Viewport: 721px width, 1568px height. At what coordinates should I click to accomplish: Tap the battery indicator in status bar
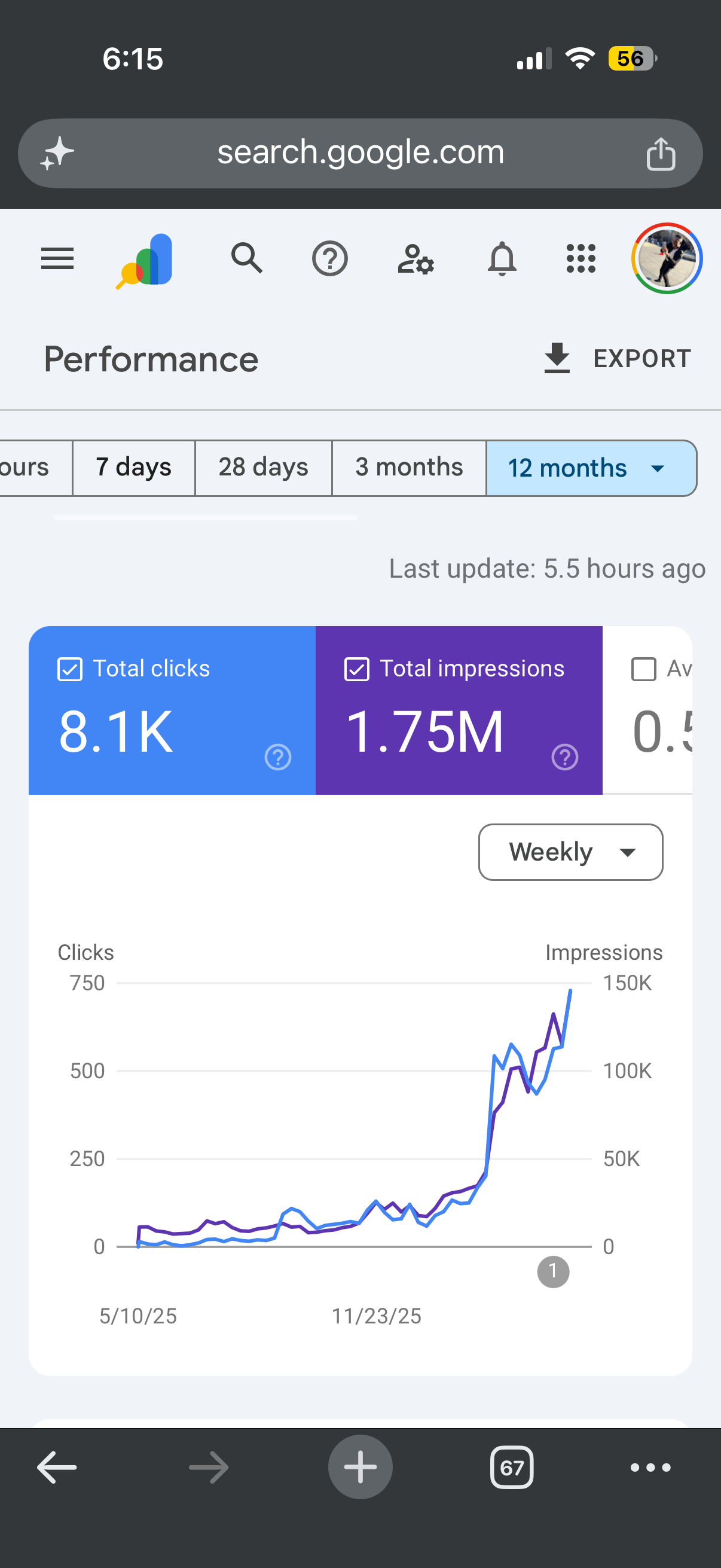(x=633, y=59)
